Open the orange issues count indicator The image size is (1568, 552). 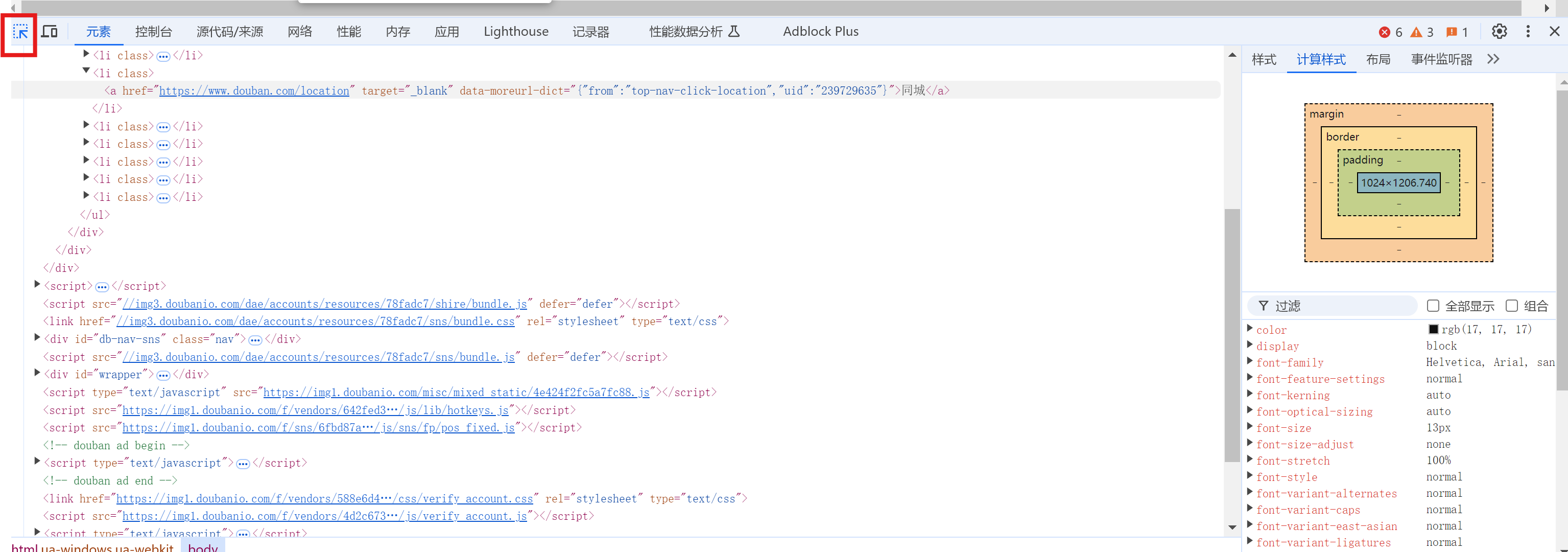pyautogui.click(x=1457, y=32)
